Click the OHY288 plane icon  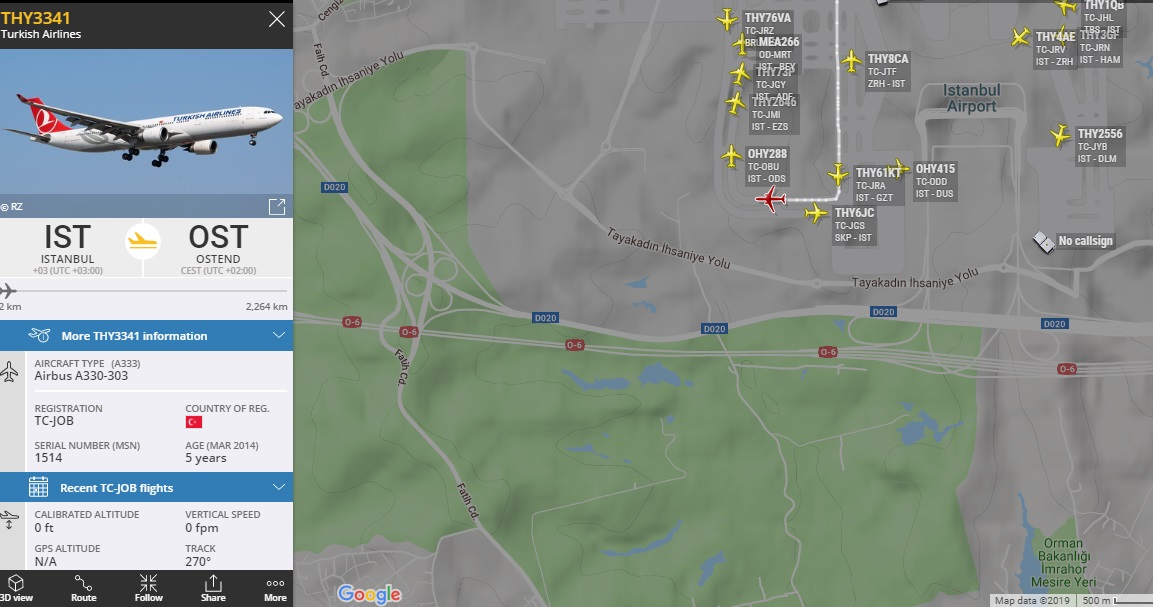(733, 156)
